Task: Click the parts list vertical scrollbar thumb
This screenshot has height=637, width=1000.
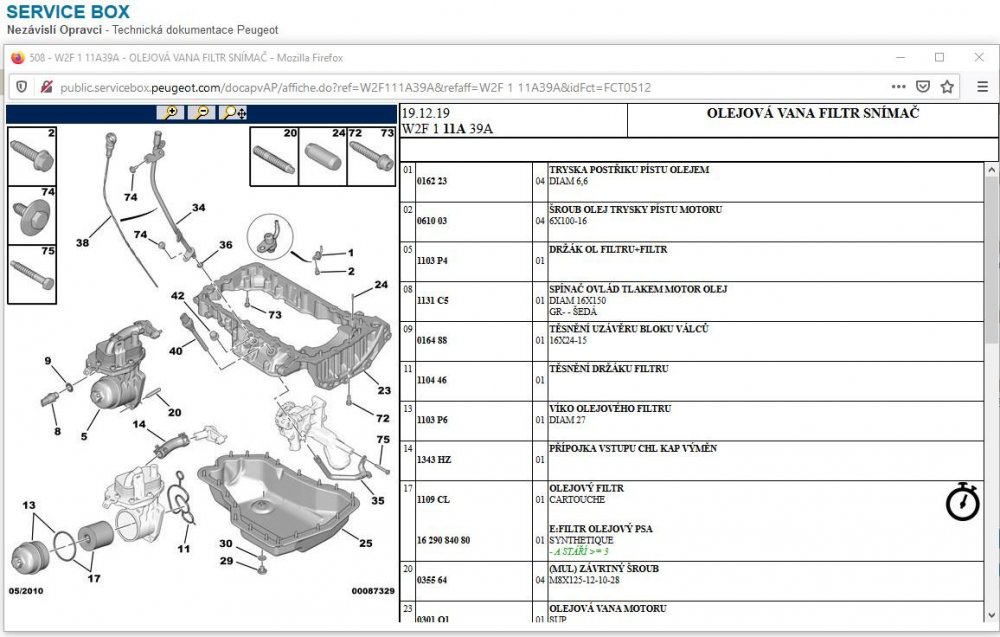Action: coord(991,261)
